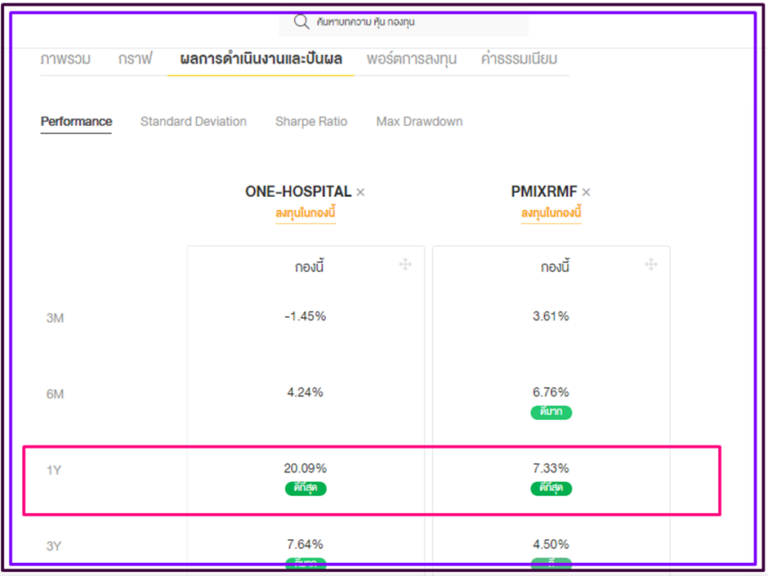Click the invest link under ONE-HOSPITAL
The height and width of the screenshot is (576, 768).
(305, 213)
